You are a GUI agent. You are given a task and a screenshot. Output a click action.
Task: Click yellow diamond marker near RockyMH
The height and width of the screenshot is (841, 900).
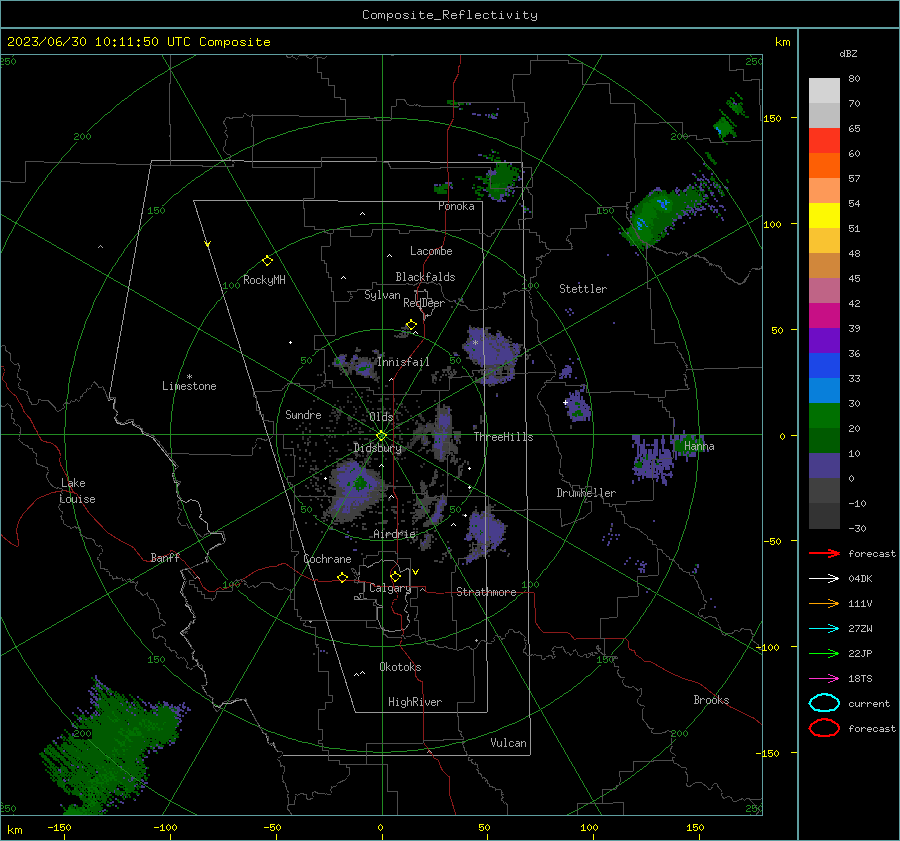[x=267, y=261]
